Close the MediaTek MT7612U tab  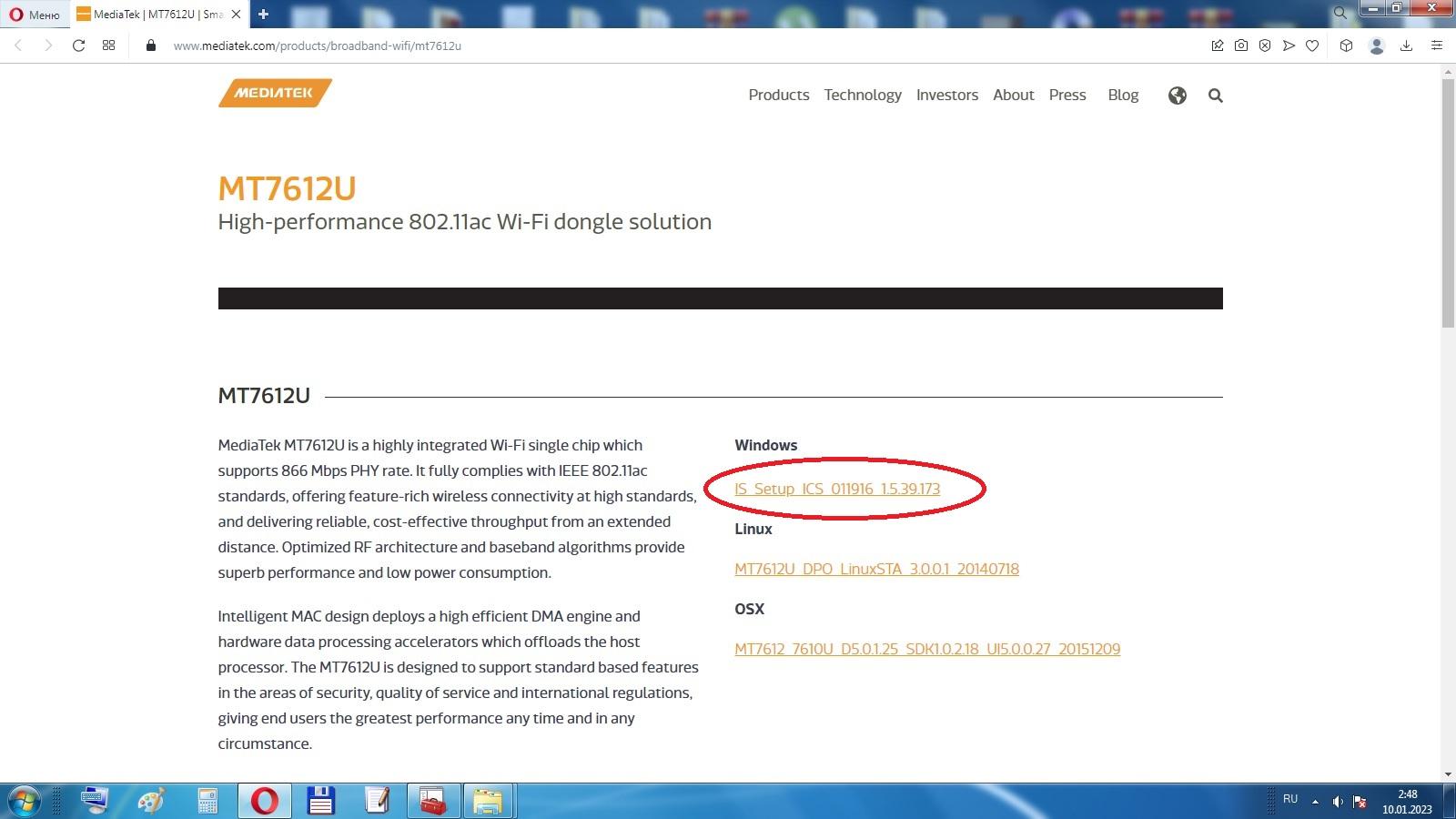(x=236, y=15)
